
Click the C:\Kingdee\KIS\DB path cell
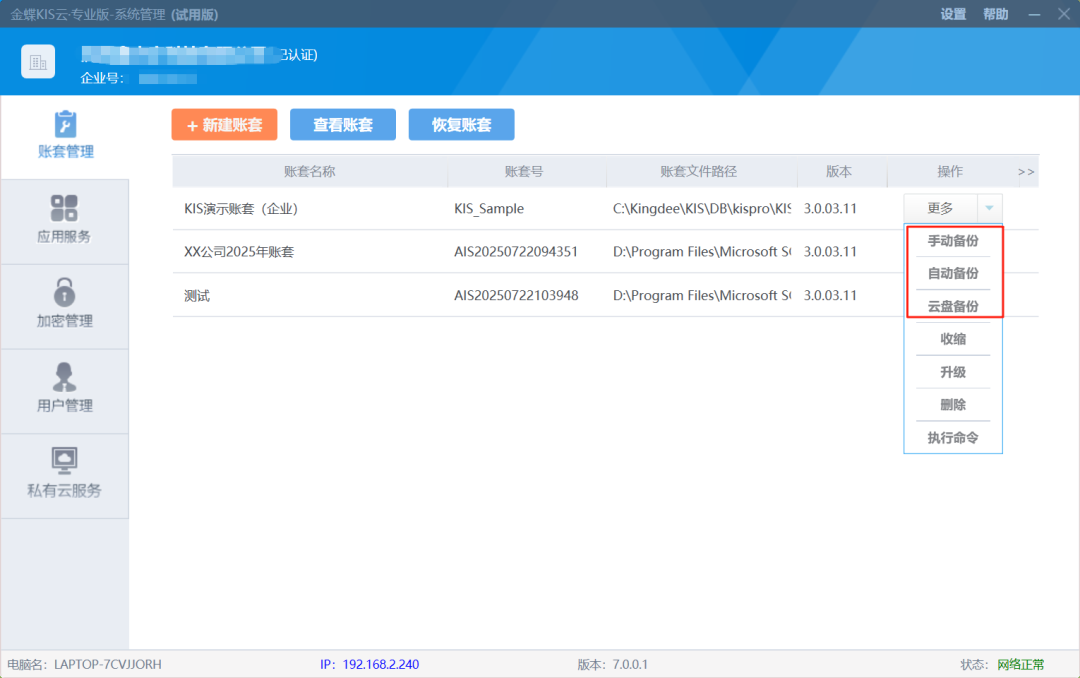702,209
